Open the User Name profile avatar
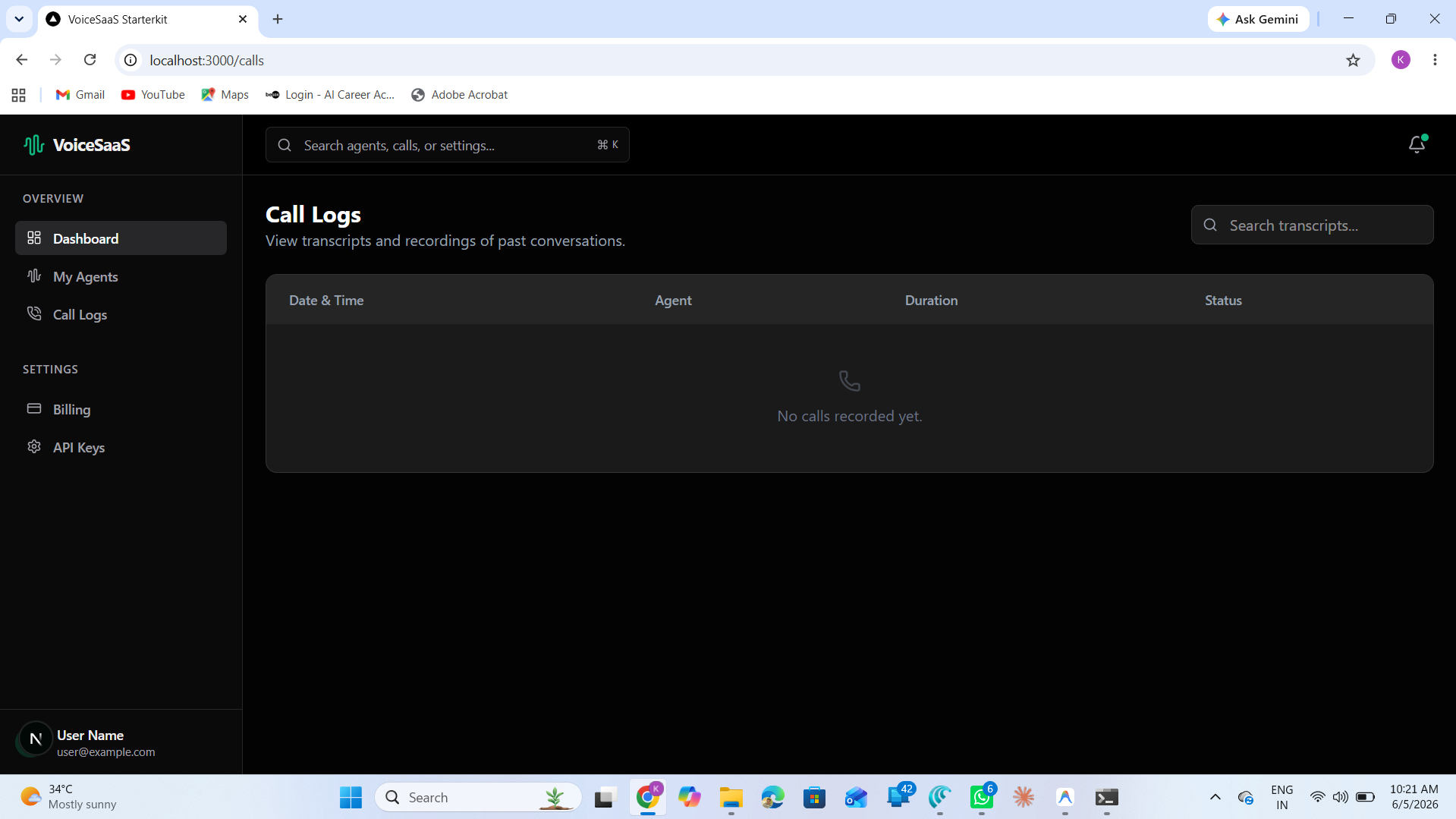Image resolution: width=1456 pixels, height=819 pixels. 35,739
